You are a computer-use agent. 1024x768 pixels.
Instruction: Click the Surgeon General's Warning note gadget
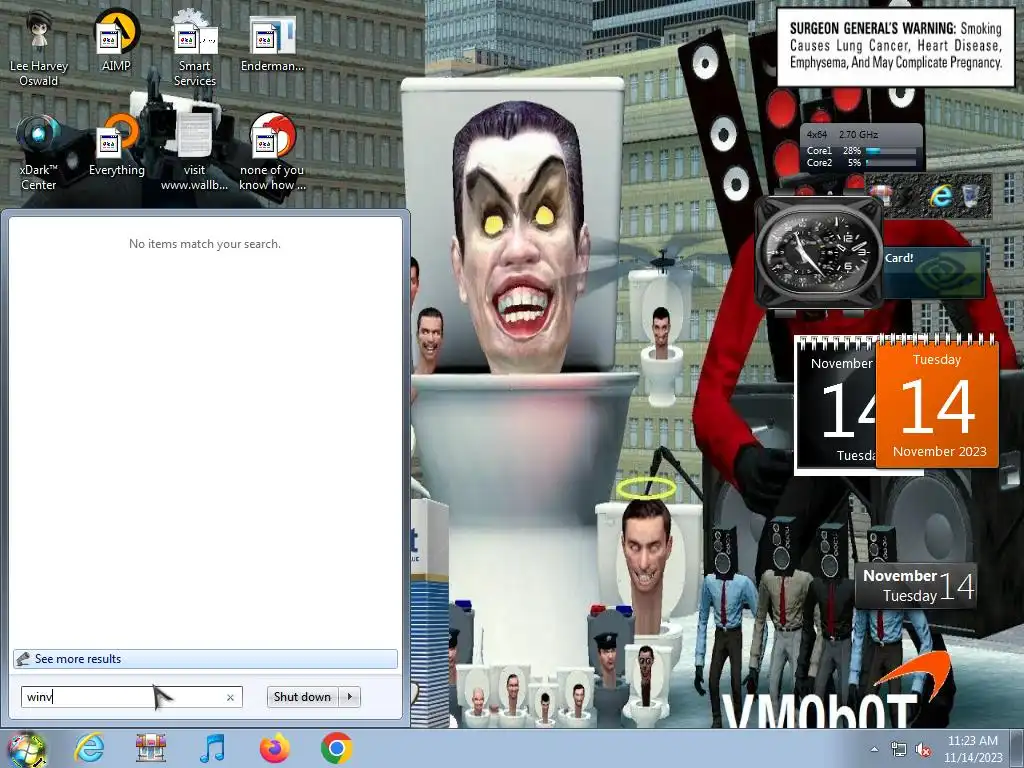coord(895,47)
